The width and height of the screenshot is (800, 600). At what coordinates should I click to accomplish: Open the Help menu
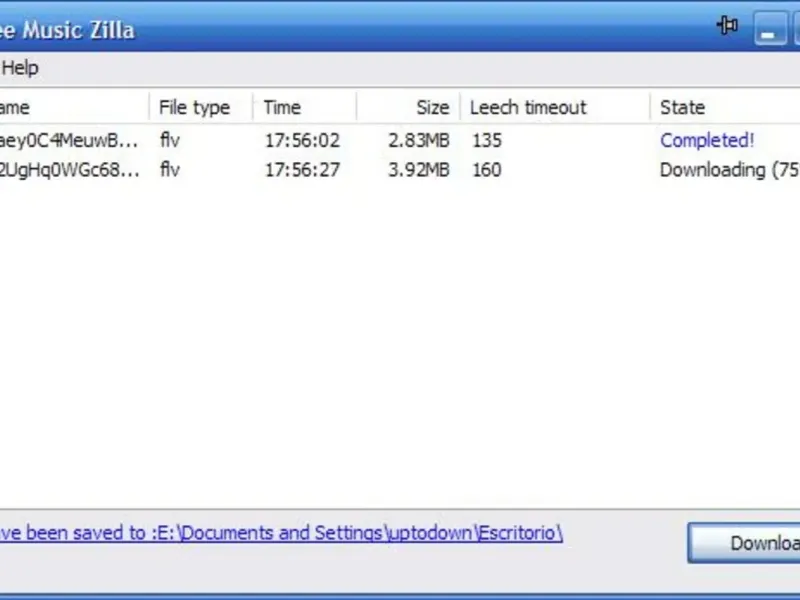tap(20, 68)
